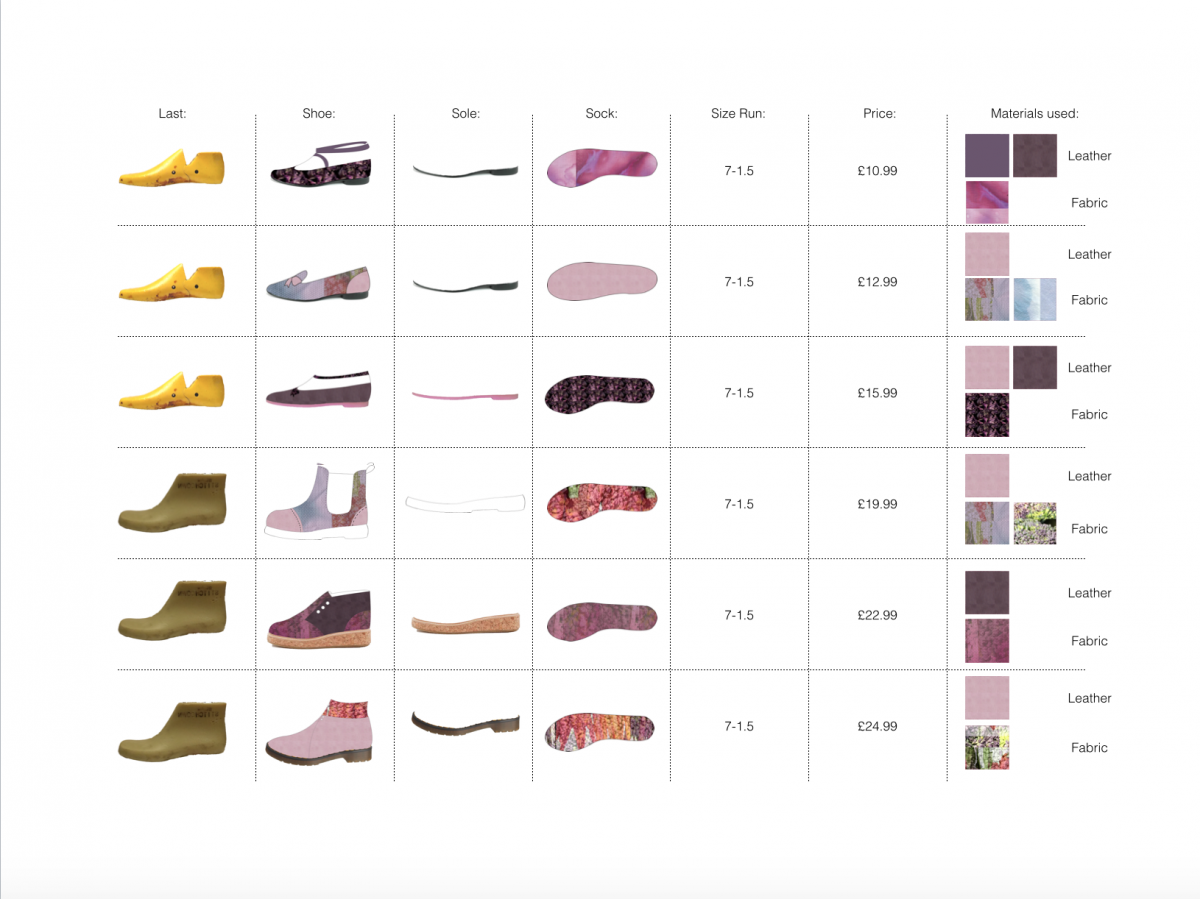Viewport: 1200px width, 899px height.
Task: Click the £15.99 price
Action: pos(877,393)
